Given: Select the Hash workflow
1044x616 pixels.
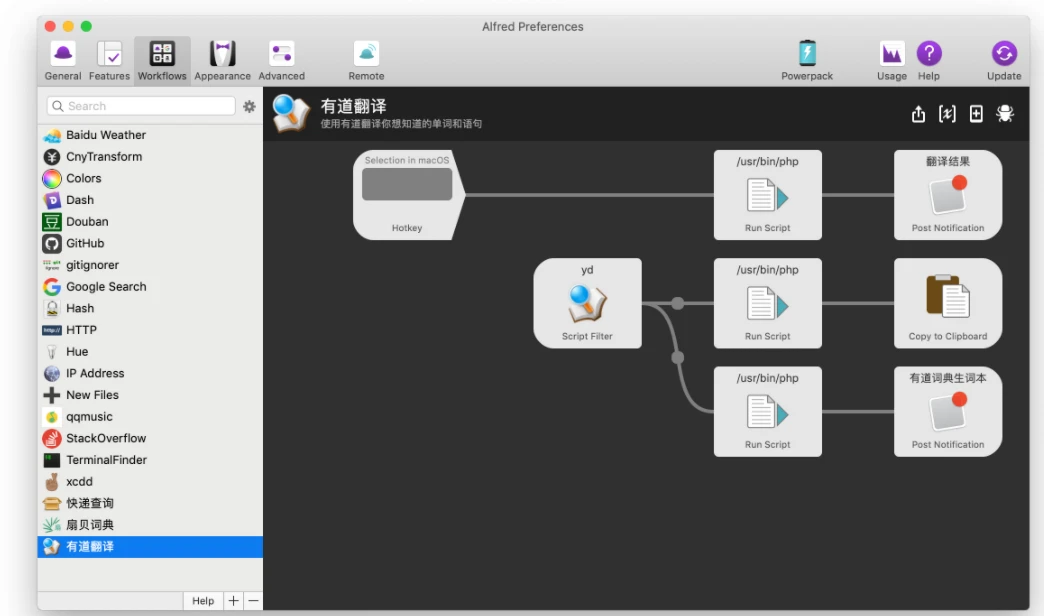Looking at the screenshot, I should pyautogui.click(x=150, y=308).
